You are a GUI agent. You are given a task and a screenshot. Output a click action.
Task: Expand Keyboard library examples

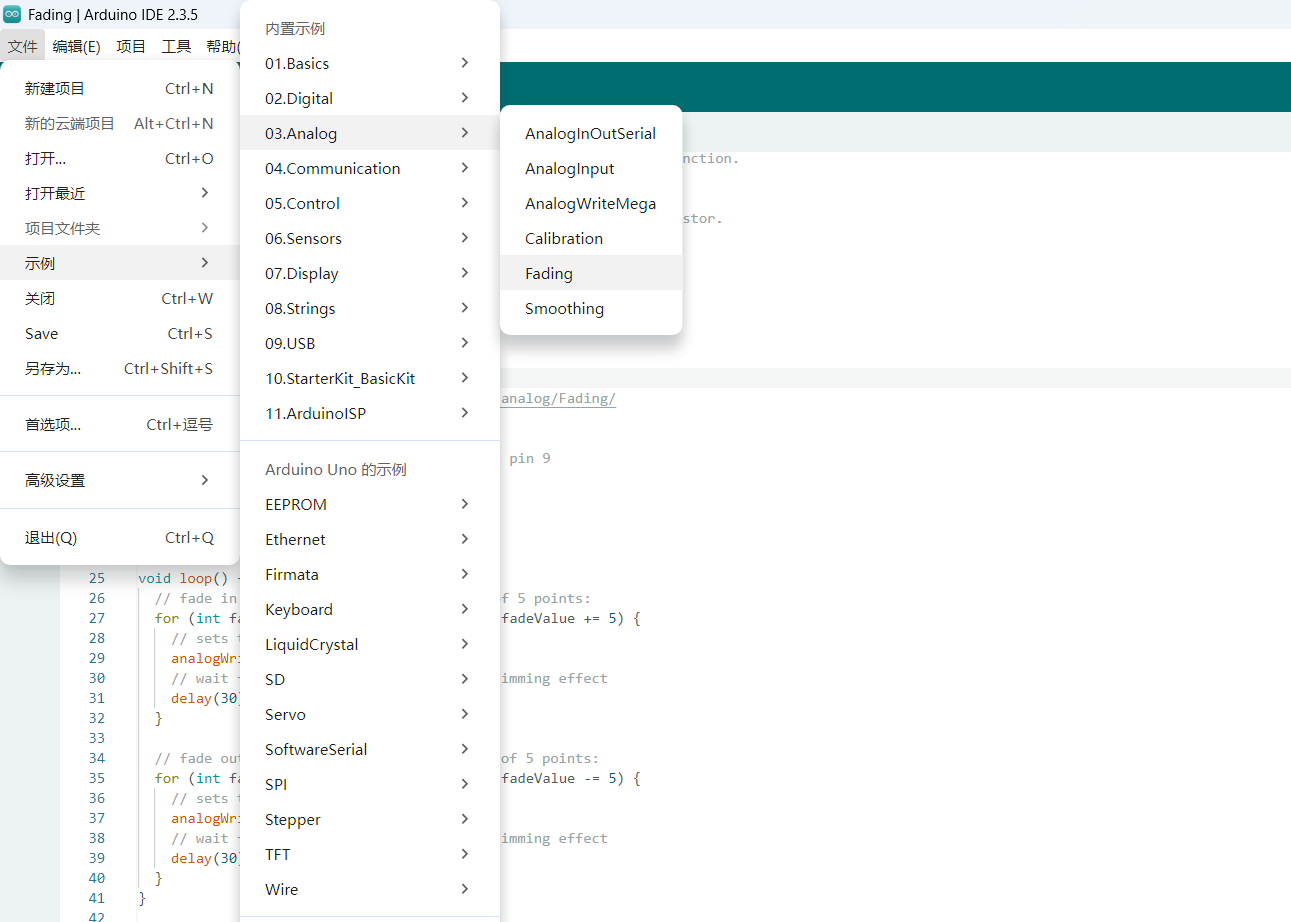(x=370, y=609)
